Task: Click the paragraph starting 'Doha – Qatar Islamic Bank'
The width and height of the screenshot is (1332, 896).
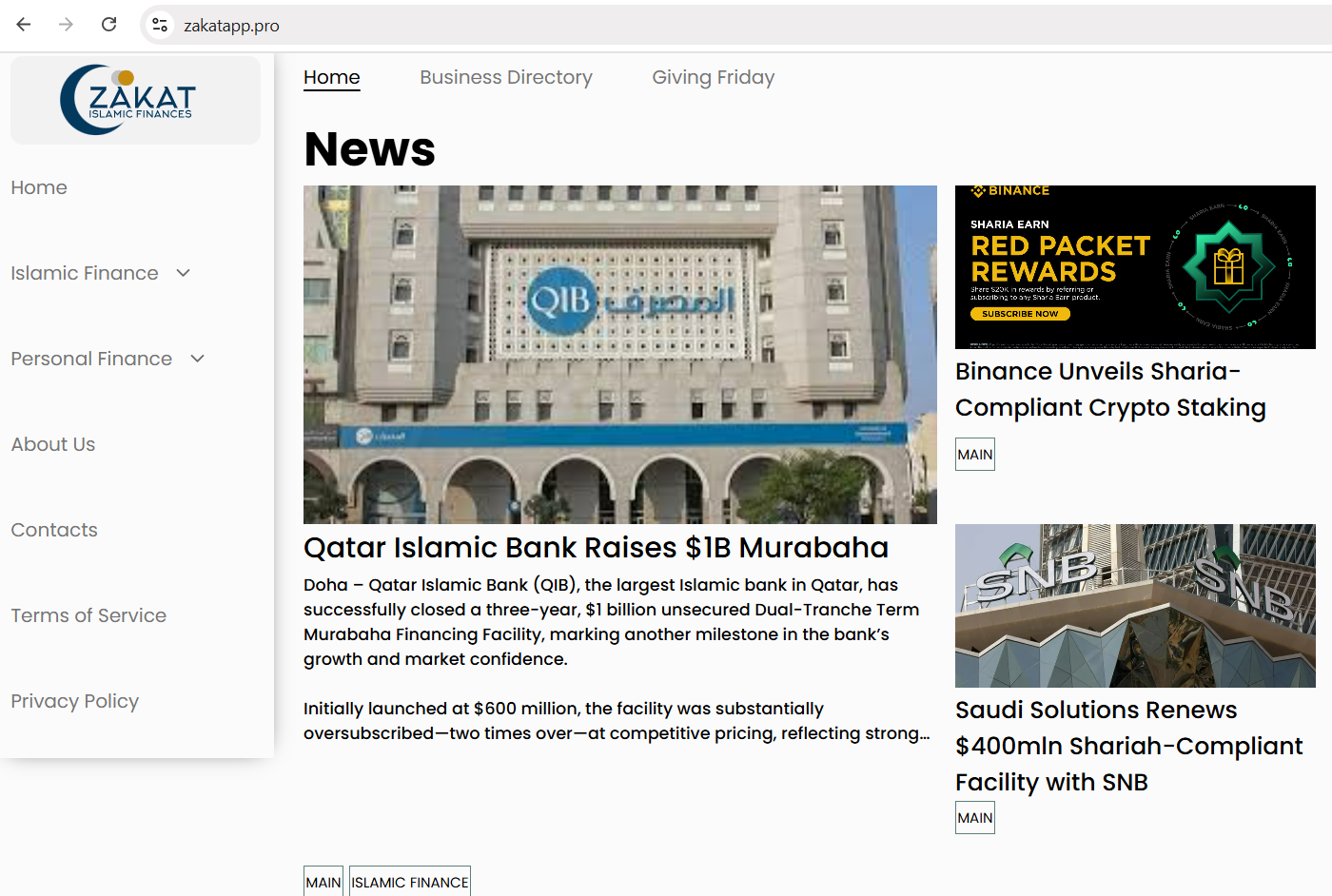Action: click(x=612, y=622)
